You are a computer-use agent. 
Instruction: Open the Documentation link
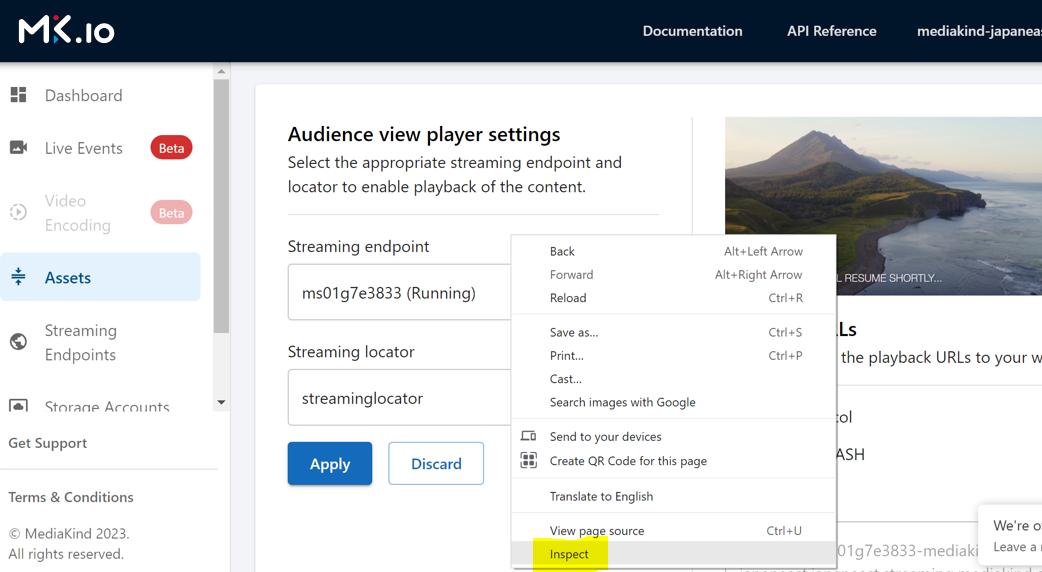[692, 31]
